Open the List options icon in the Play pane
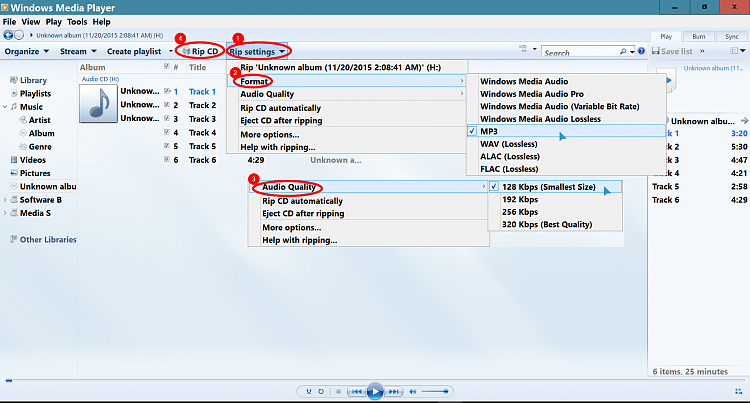The image size is (750, 403). click(x=734, y=51)
